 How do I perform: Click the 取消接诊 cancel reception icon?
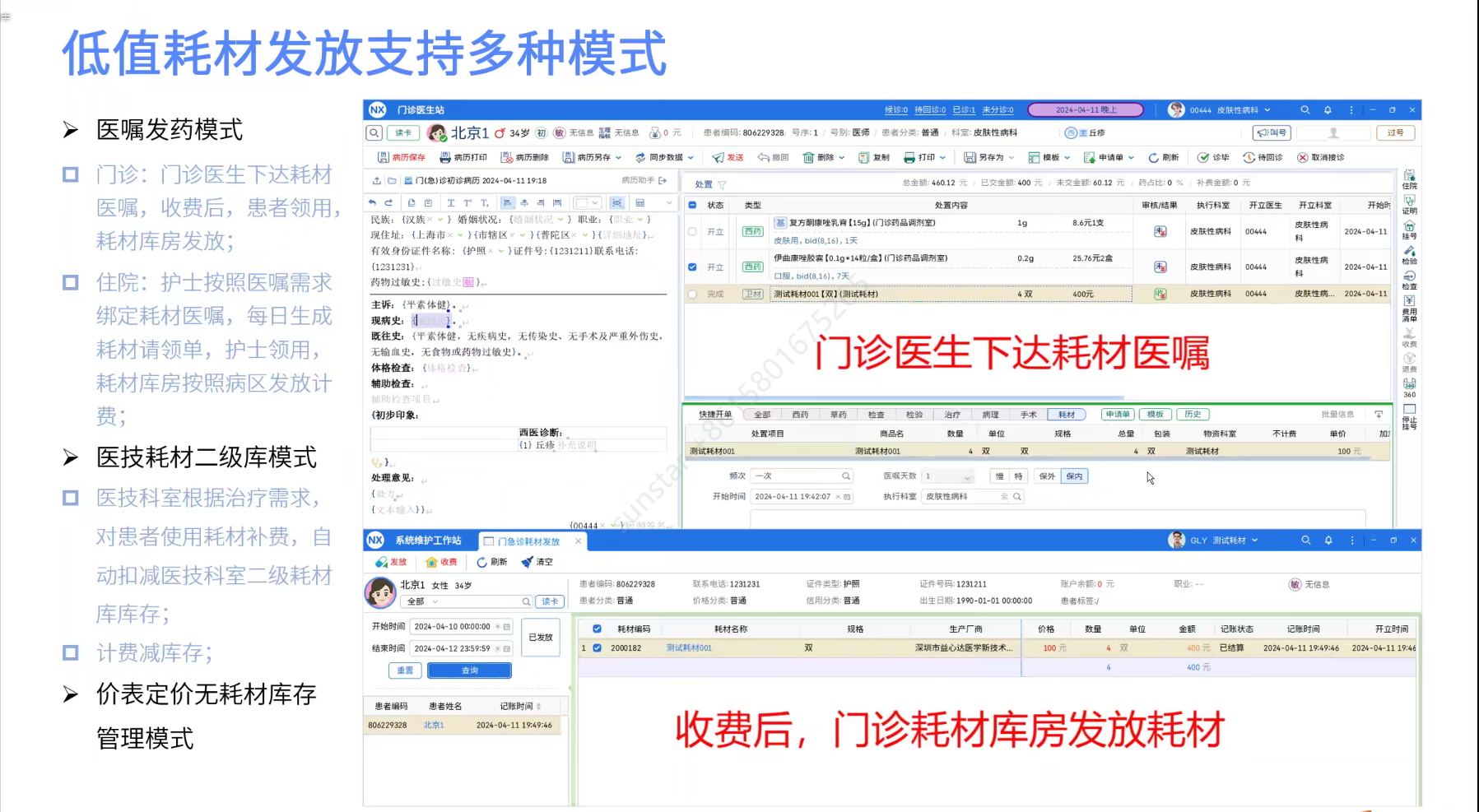(x=1303, y=157)
